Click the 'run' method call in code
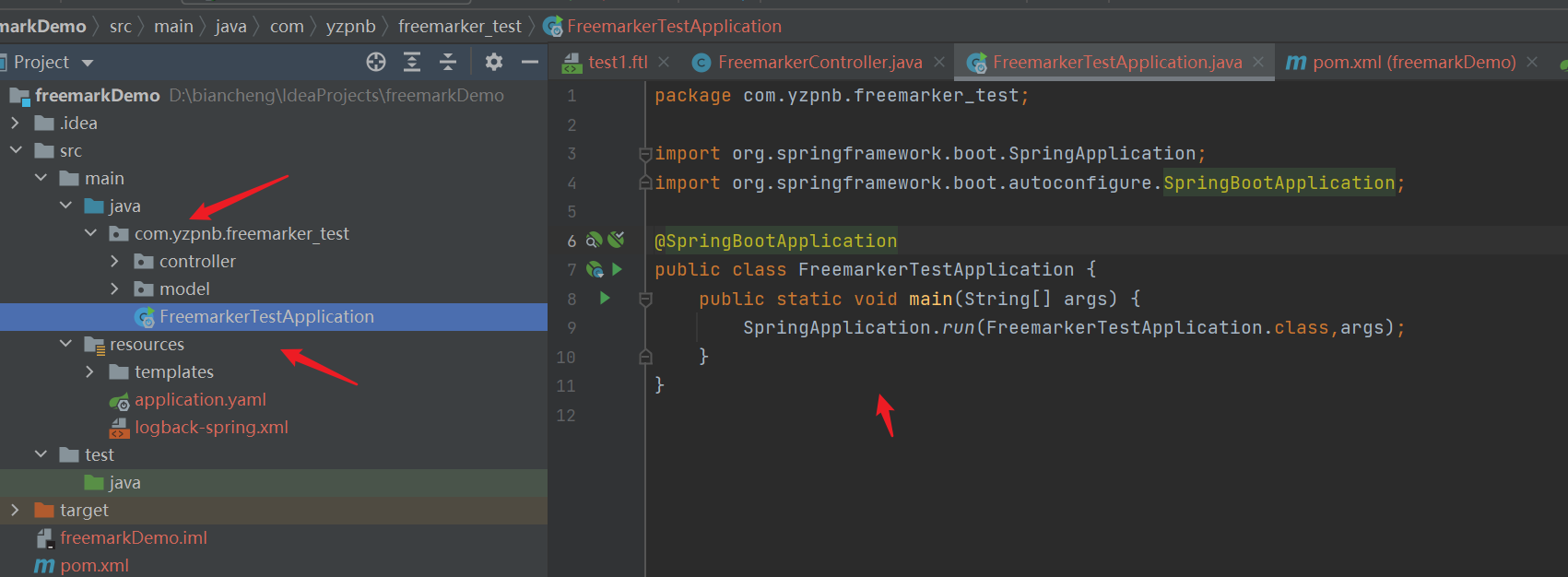1568x577 pixels. pos(958,327)
